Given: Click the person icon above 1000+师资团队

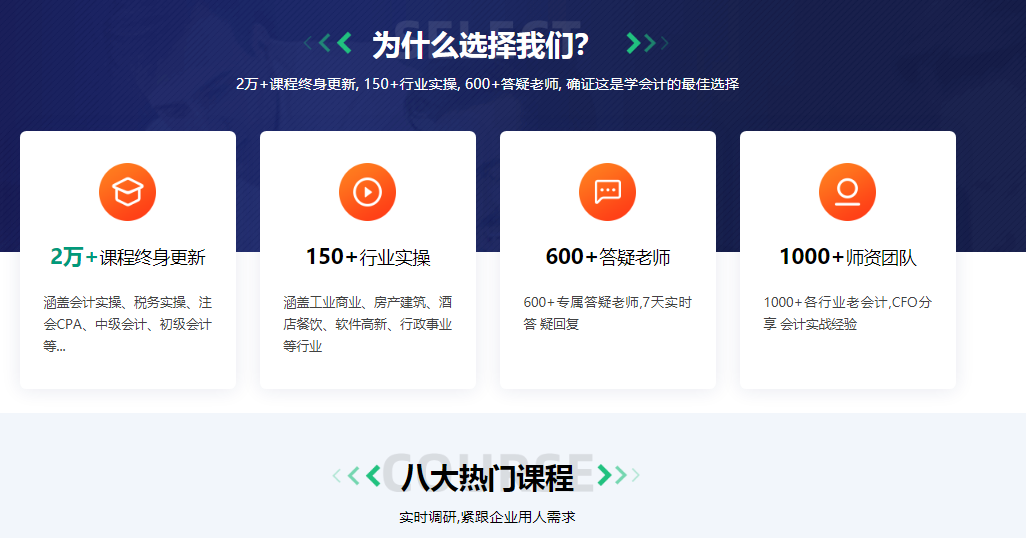Looking at the screenshot, I should tap(847, 192).
